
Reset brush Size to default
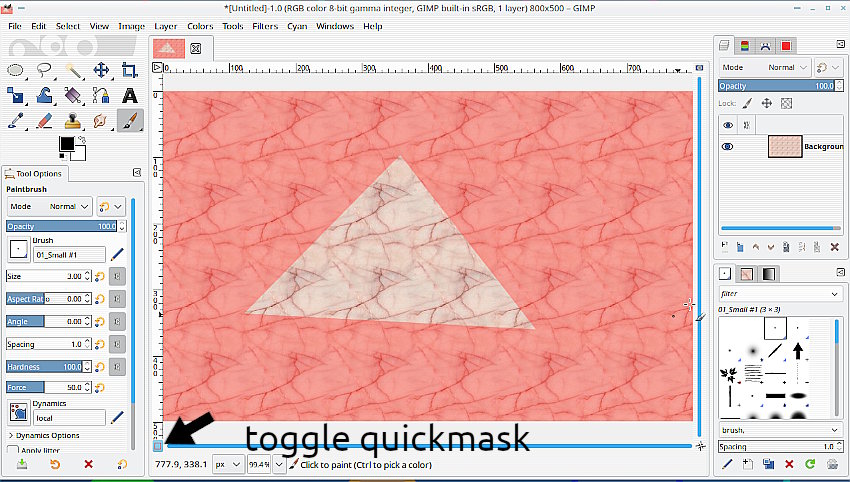click(100, 277)
